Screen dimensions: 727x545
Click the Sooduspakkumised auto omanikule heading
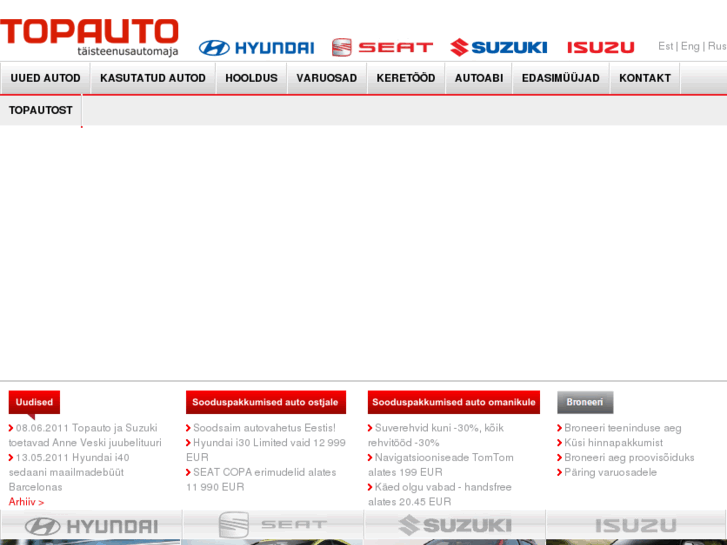[453, 402]
